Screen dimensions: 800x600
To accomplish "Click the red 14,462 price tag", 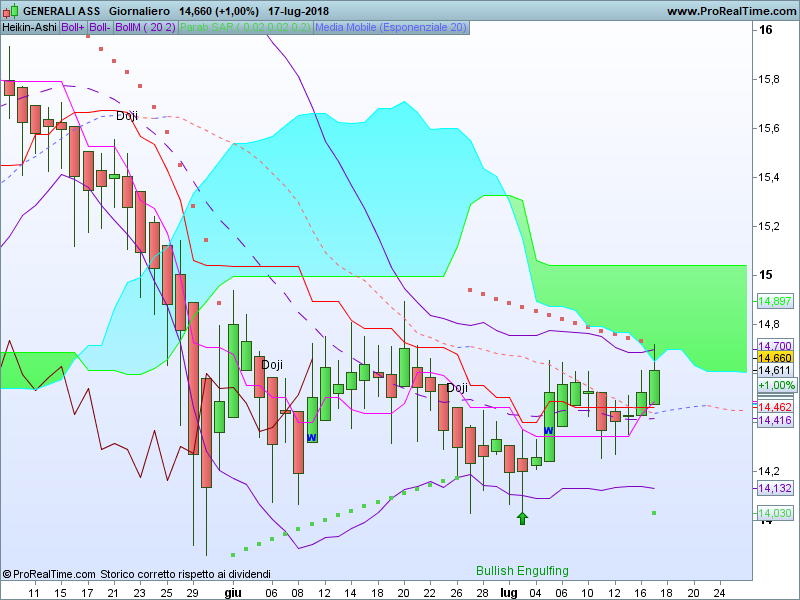I will pyautogui.click(x=774, y=407).
